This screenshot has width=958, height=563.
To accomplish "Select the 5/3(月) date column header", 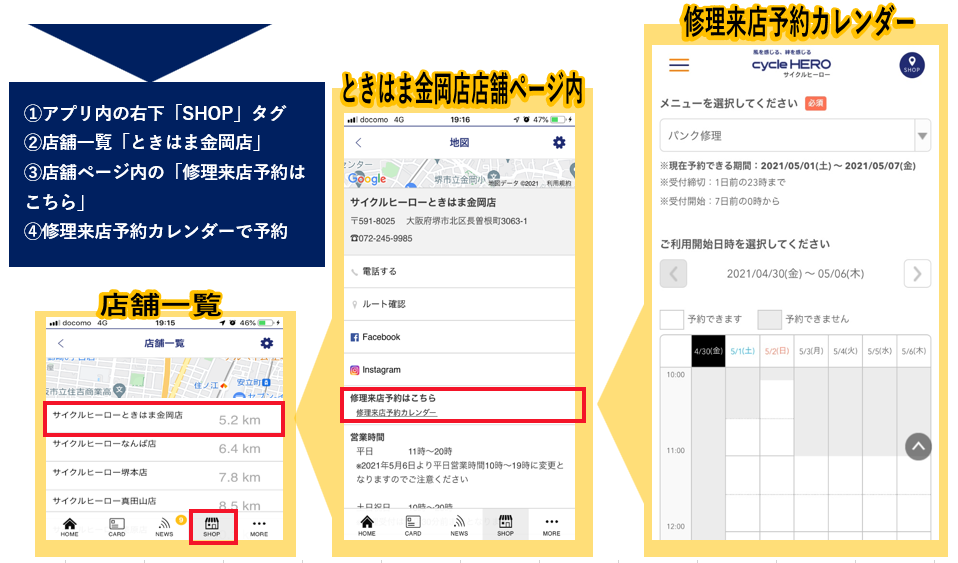I will [811, 351].
